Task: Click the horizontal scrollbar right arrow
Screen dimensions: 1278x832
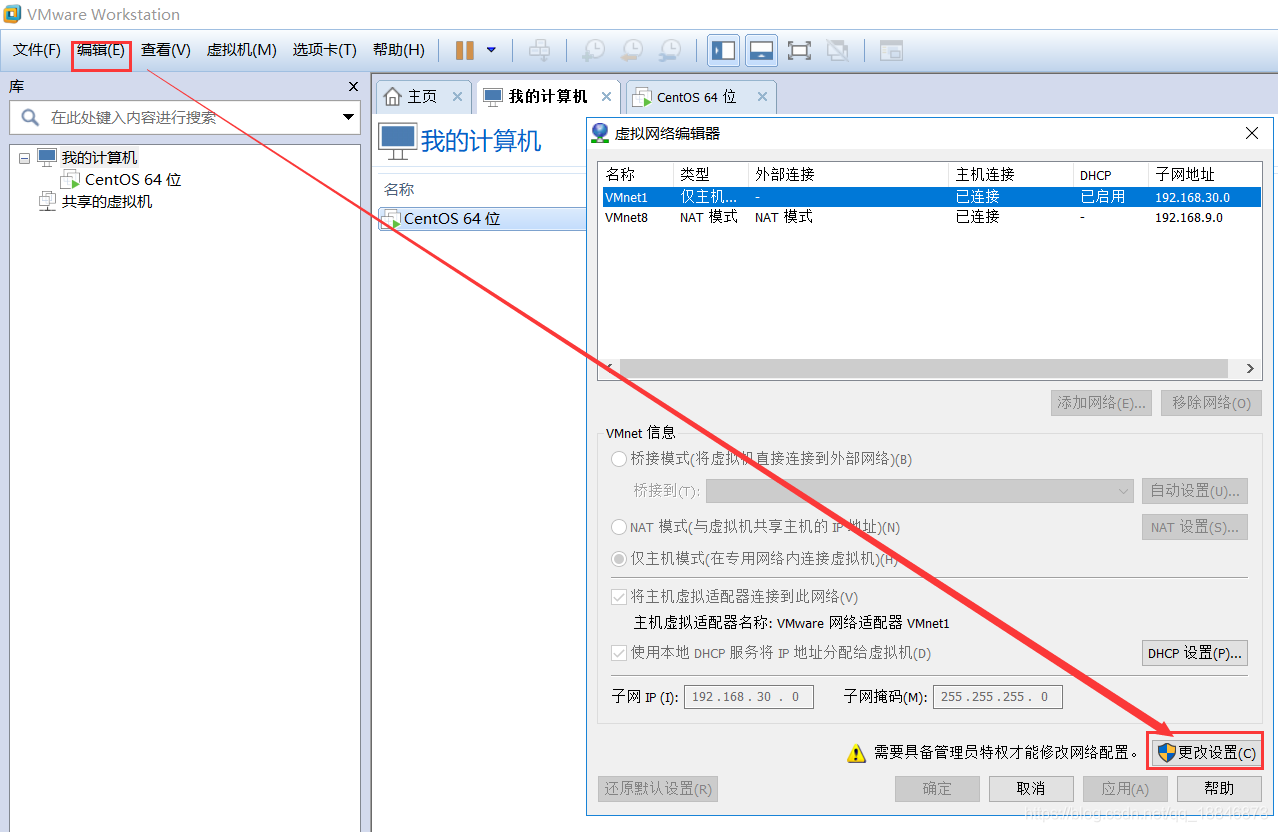Action: click(1250, 368)
